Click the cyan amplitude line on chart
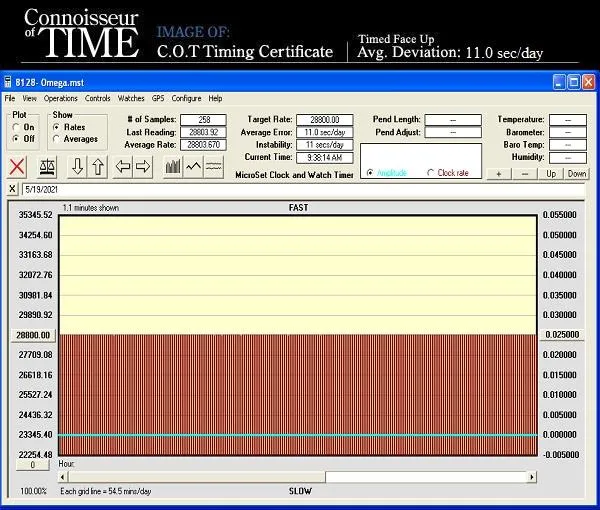The height and width of the screenshot is (510, 600). 298,435
